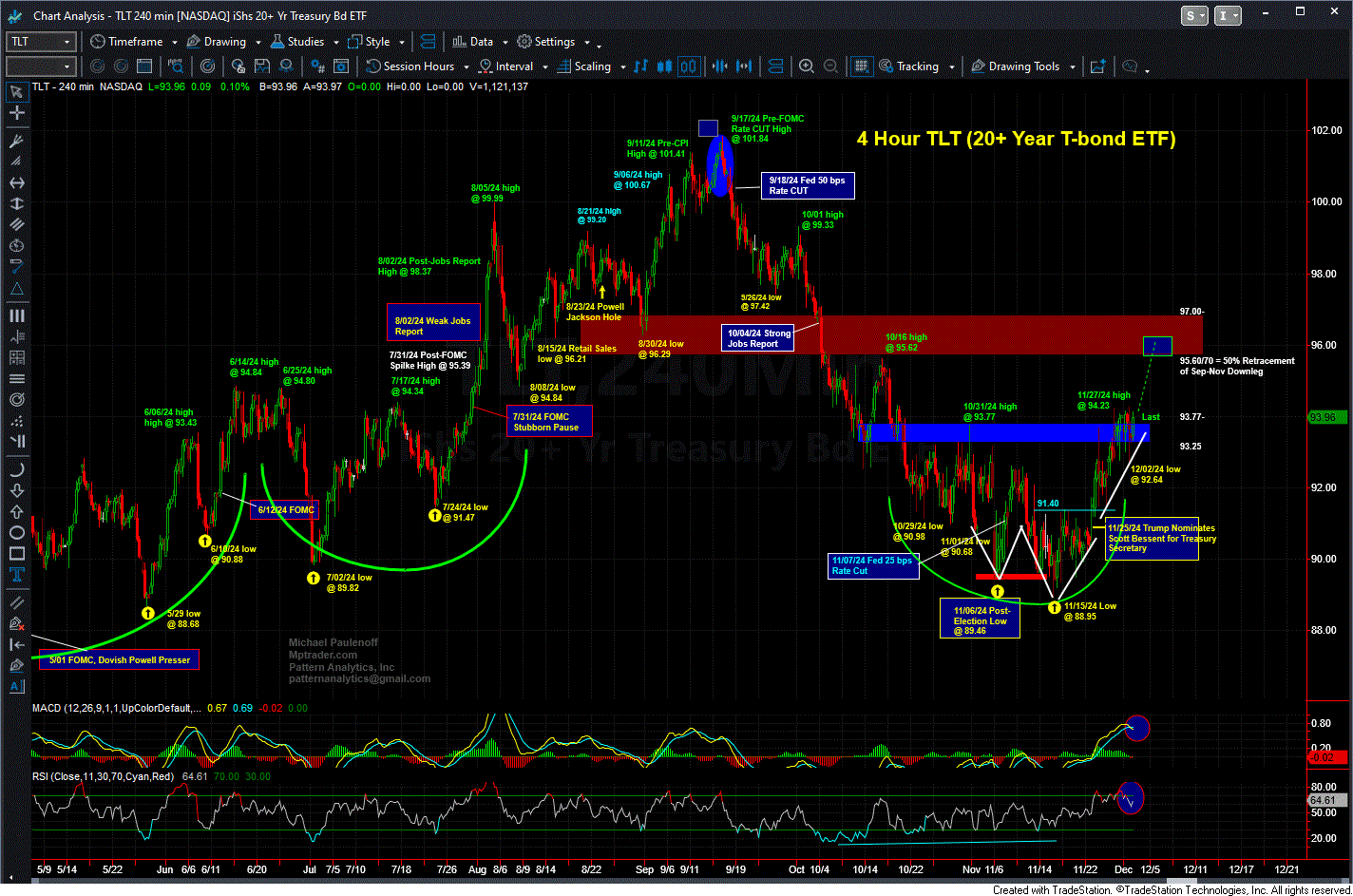Select the Pointer arrow tool in left toolbar

pyautogui.click(x=17, y=92)
